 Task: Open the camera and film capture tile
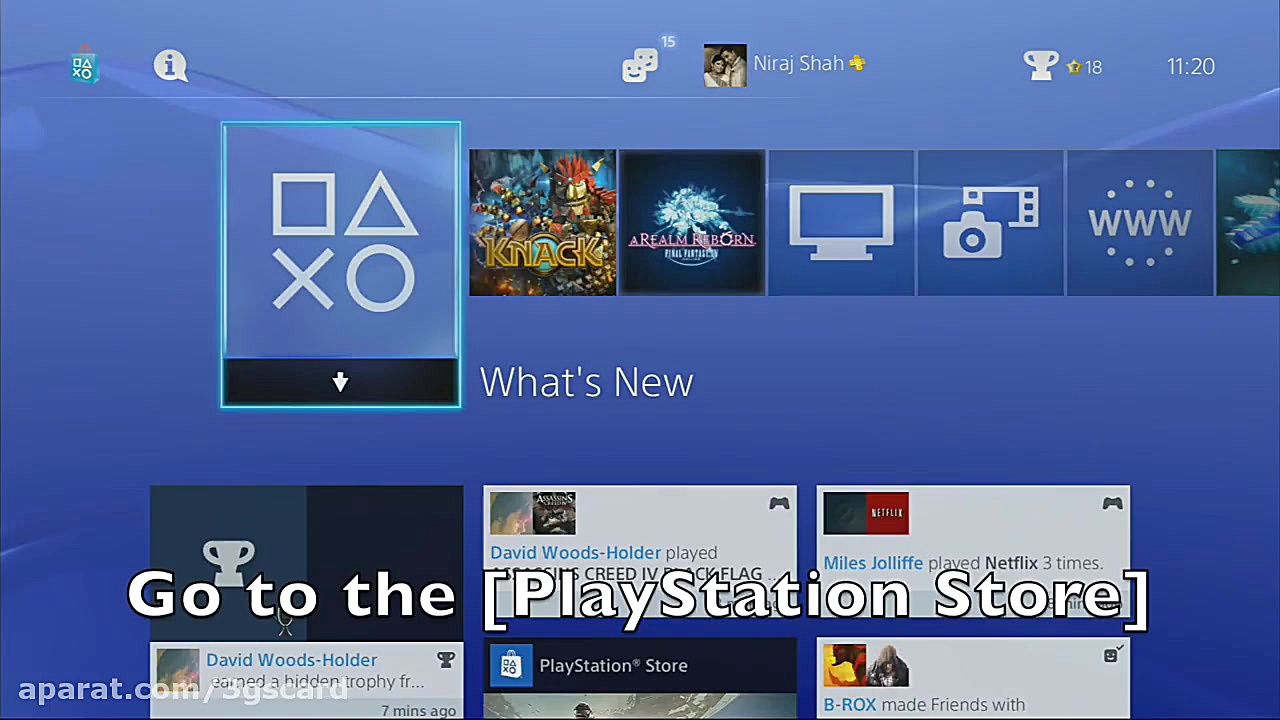click(x=990, y=223)
